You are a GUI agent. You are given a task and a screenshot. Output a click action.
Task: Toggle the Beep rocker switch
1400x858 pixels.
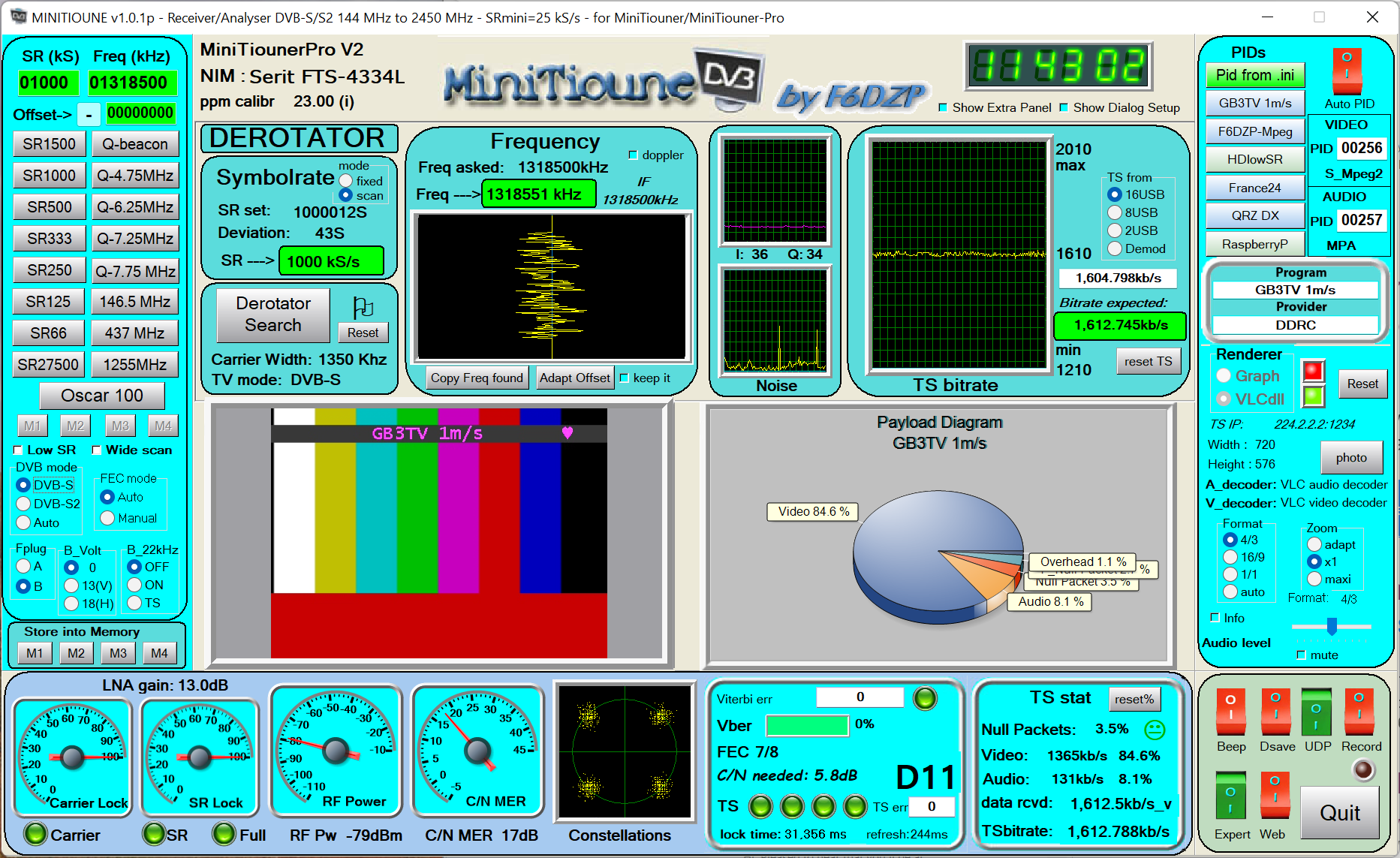[1230, 712]
